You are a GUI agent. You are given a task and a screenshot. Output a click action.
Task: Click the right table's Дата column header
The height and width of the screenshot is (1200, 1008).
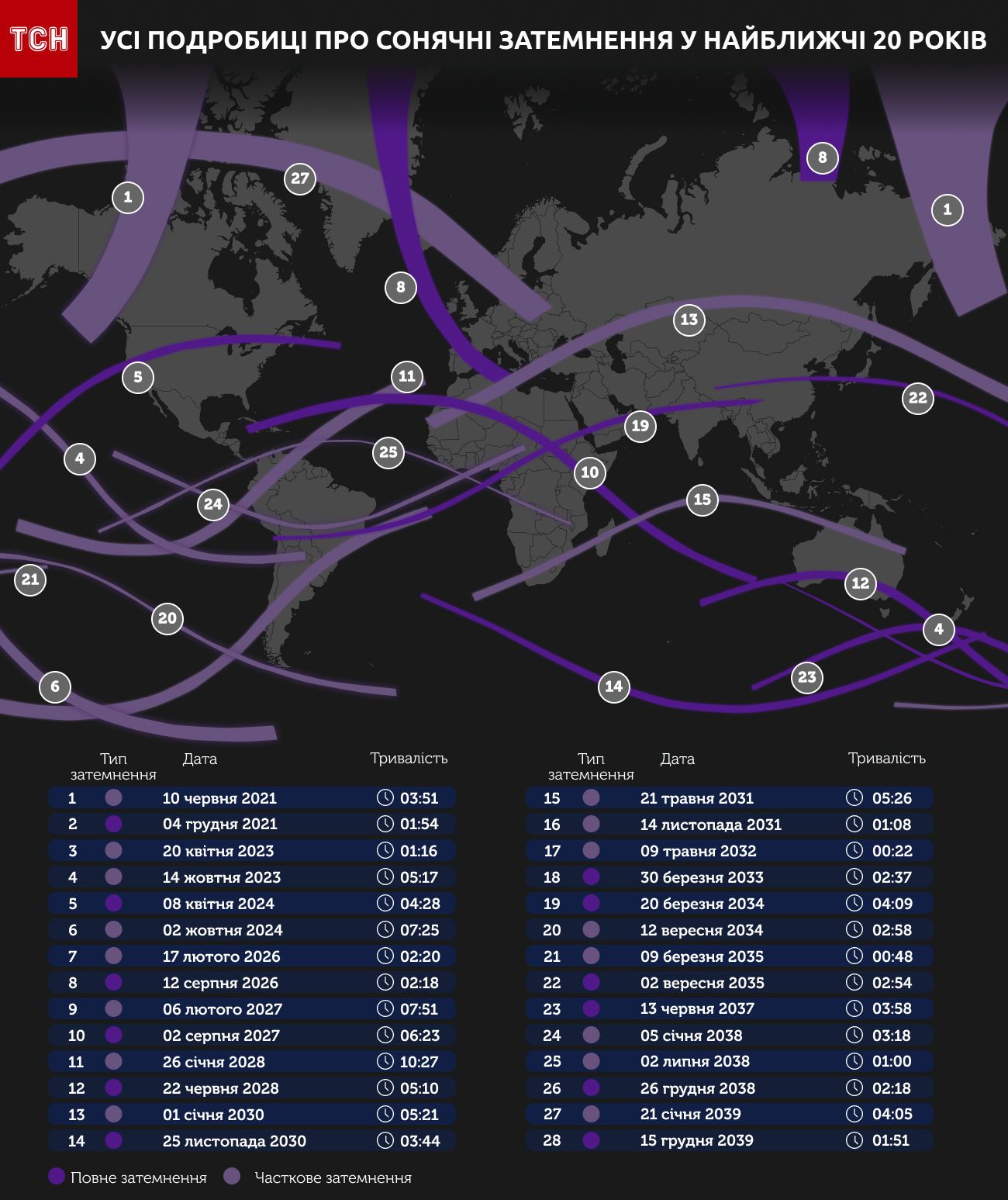(677, 759)
